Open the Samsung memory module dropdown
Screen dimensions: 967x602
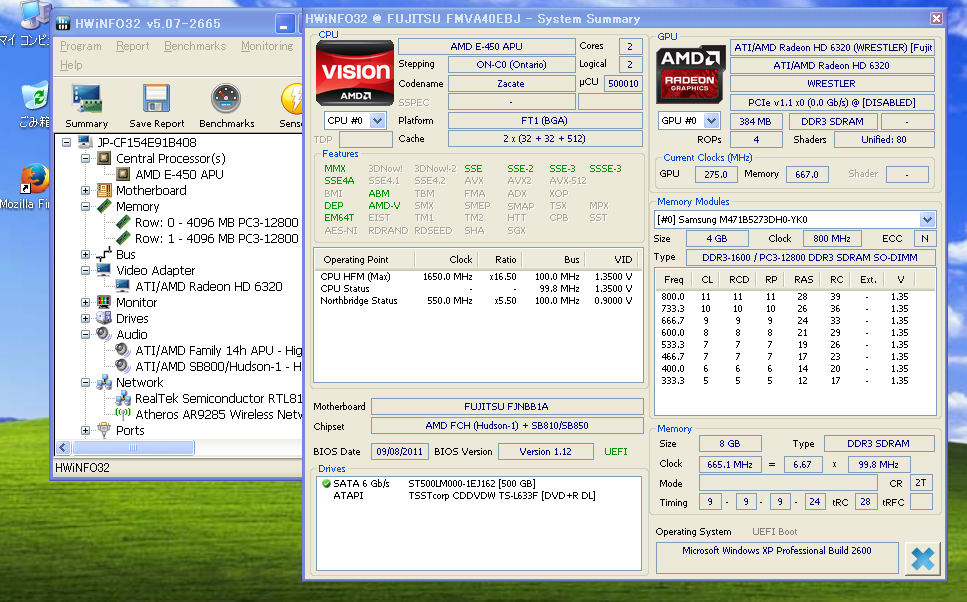coord(927,220)
